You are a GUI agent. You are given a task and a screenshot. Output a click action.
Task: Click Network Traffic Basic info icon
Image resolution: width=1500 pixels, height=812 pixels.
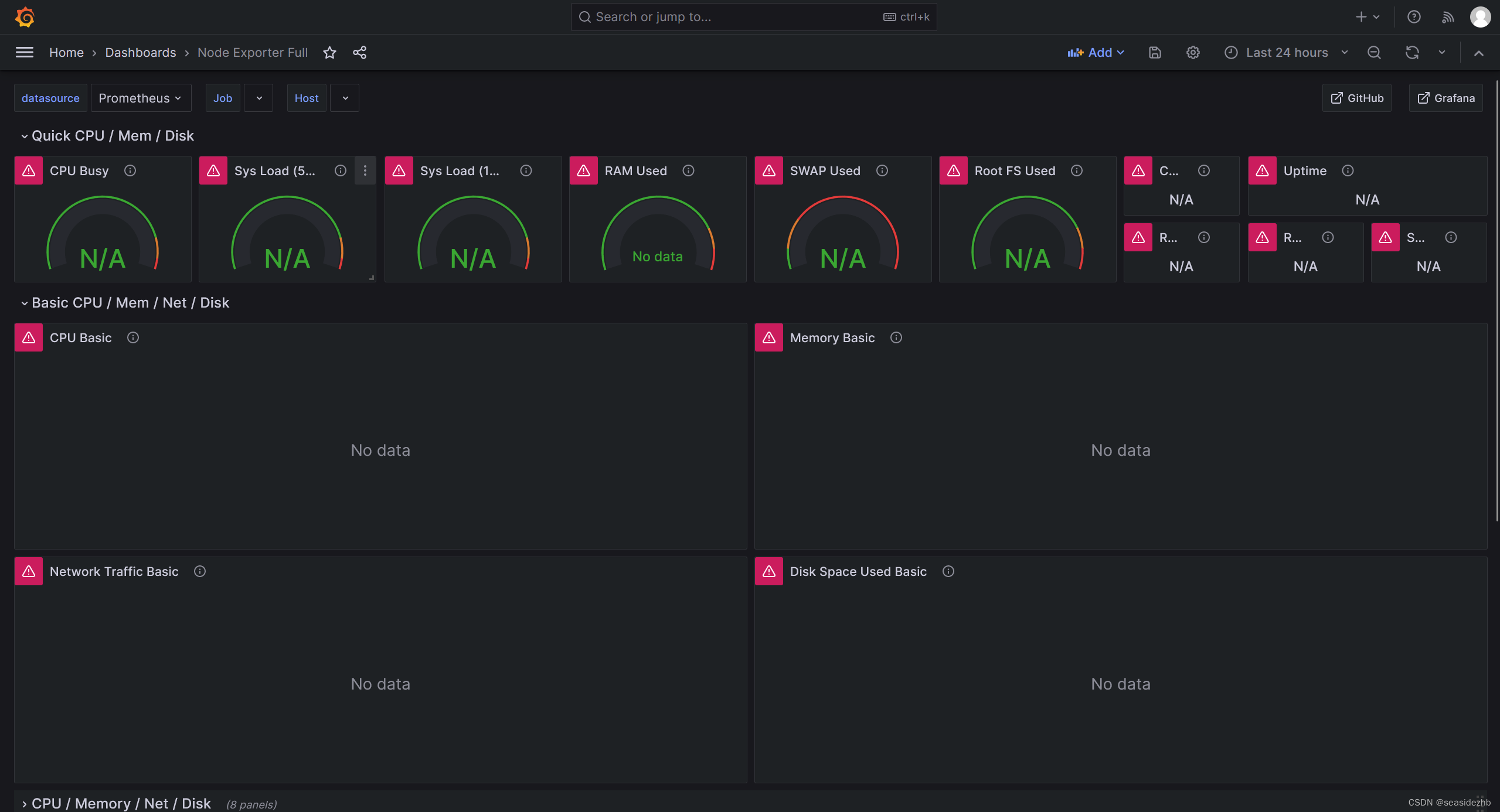pyautogui.click(x=200, y=571)
